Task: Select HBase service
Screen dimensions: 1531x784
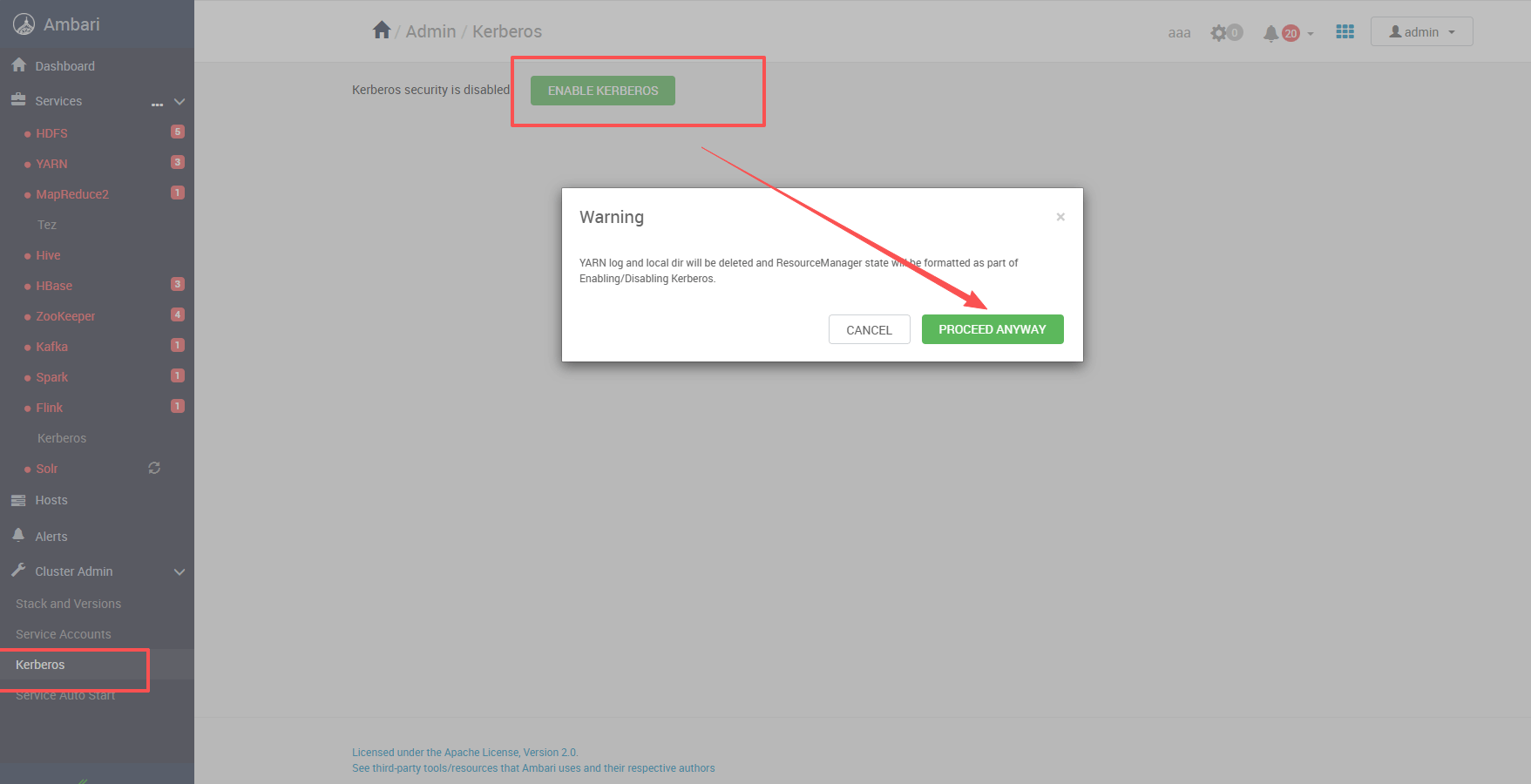Action: coord(54,286)
